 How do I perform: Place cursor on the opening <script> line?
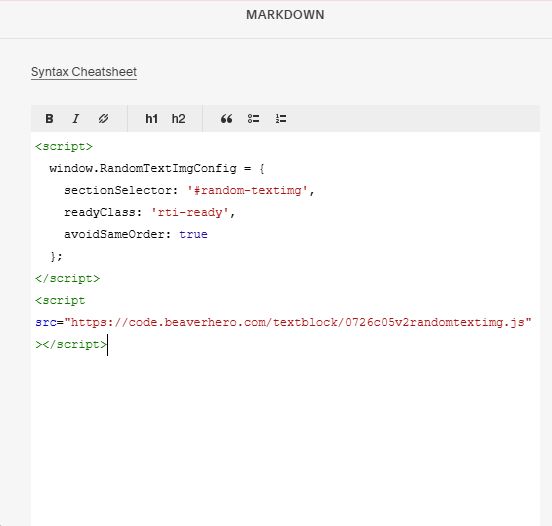(x=64, y=146)
